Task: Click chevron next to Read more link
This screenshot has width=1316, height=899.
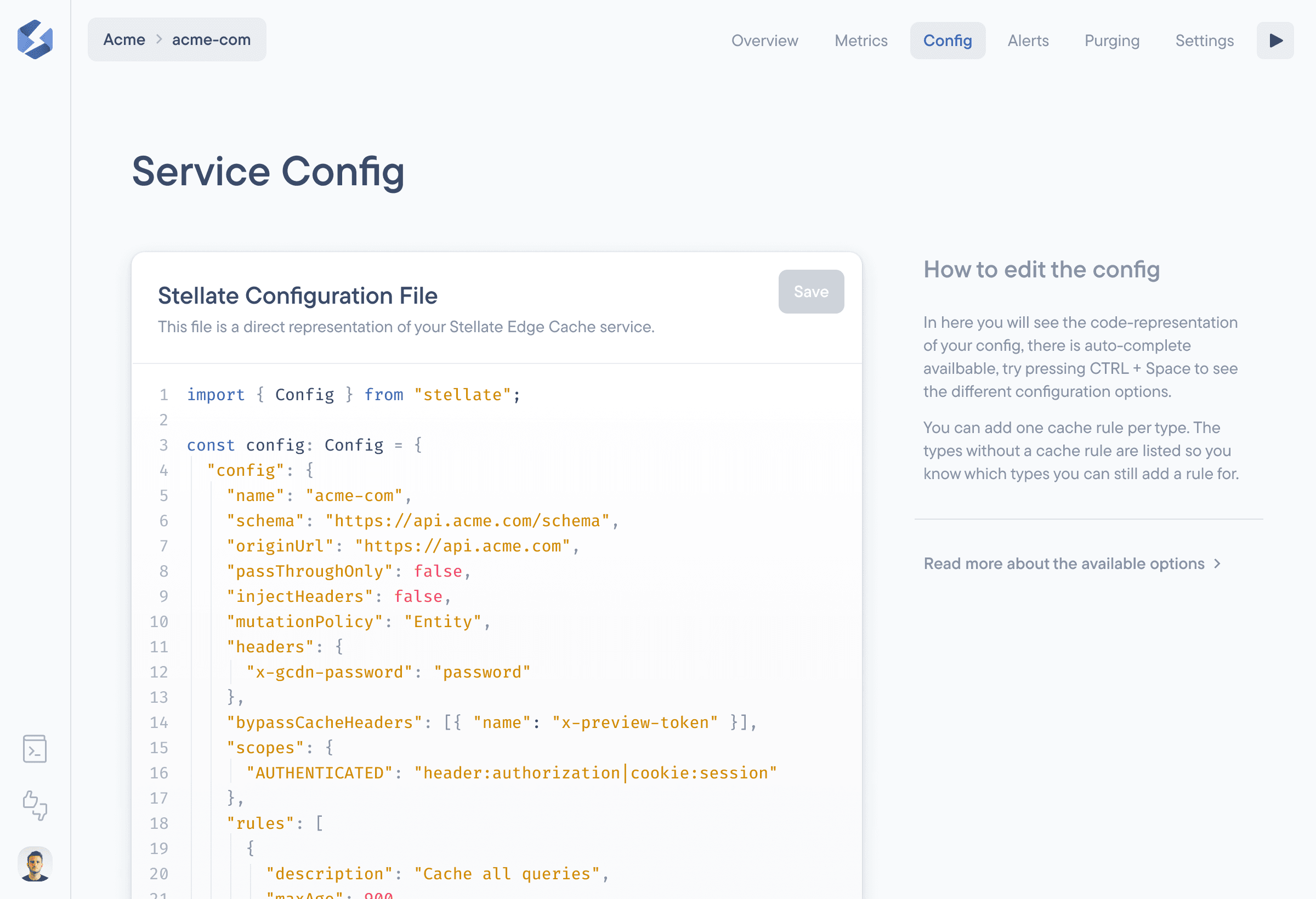Action: [1217, 564]
